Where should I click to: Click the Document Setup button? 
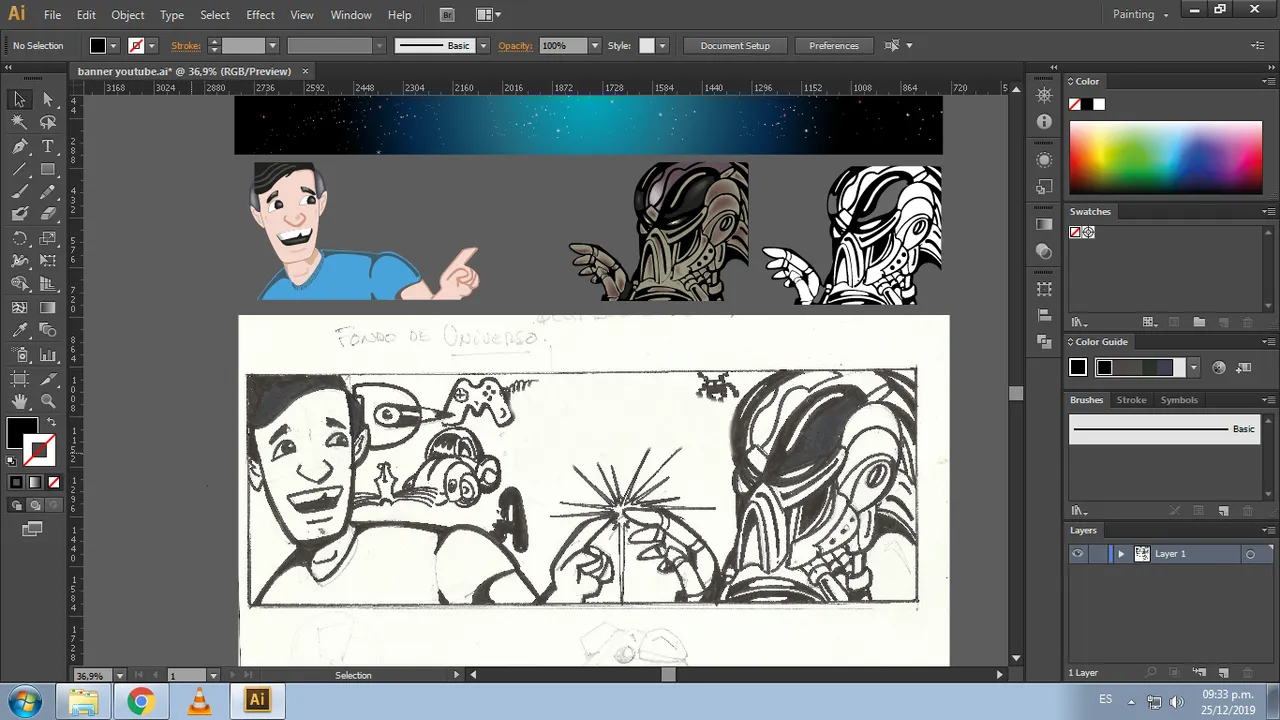[735, 46]
